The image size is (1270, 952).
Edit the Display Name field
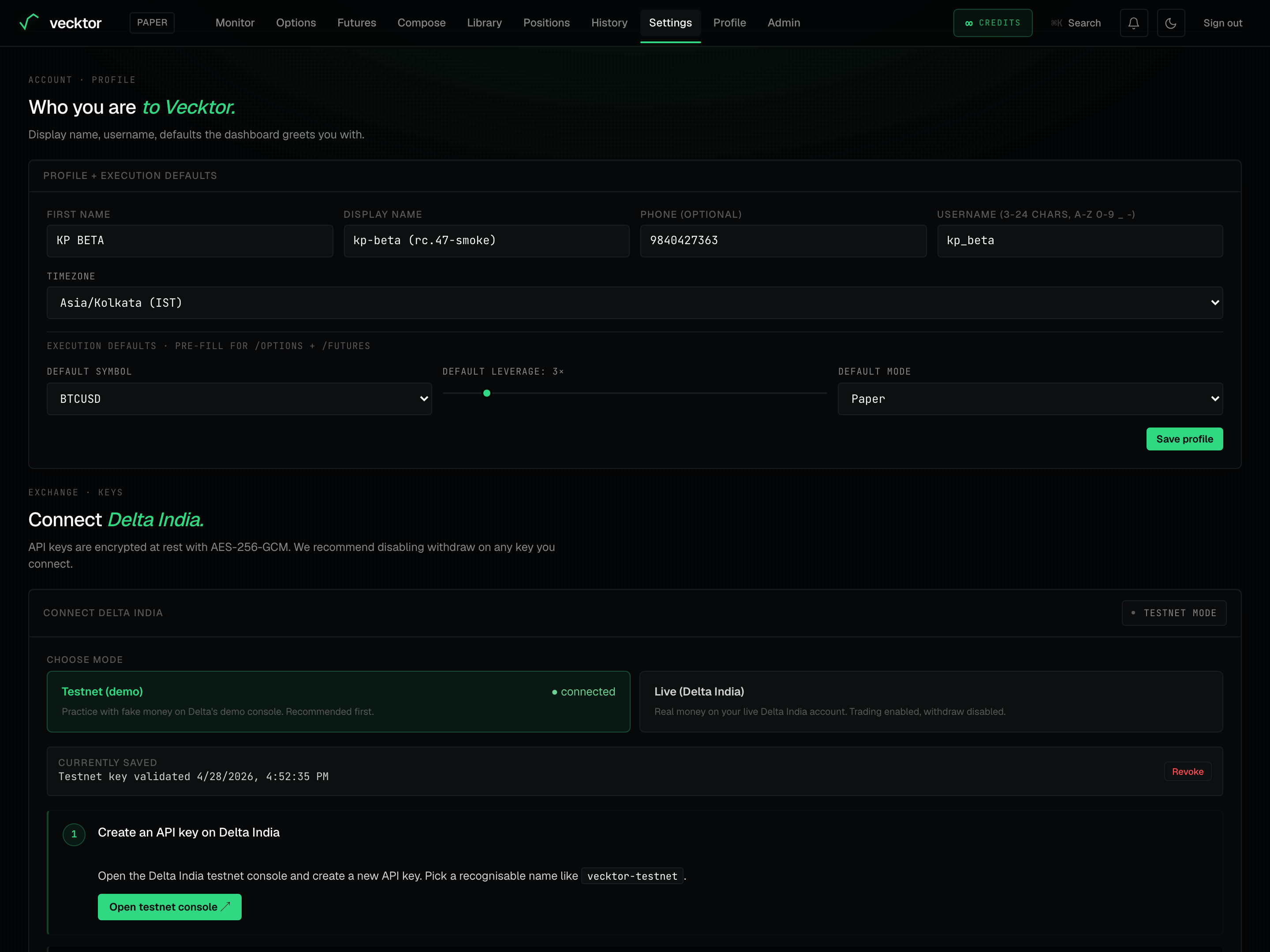click(x=486, y=241)
